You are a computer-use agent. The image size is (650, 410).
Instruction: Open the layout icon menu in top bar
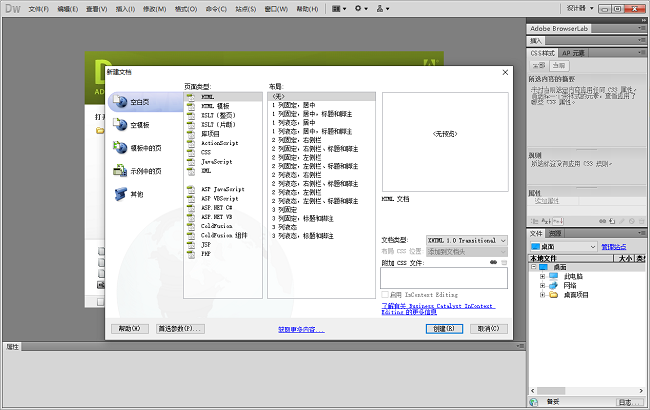point(340,8)
